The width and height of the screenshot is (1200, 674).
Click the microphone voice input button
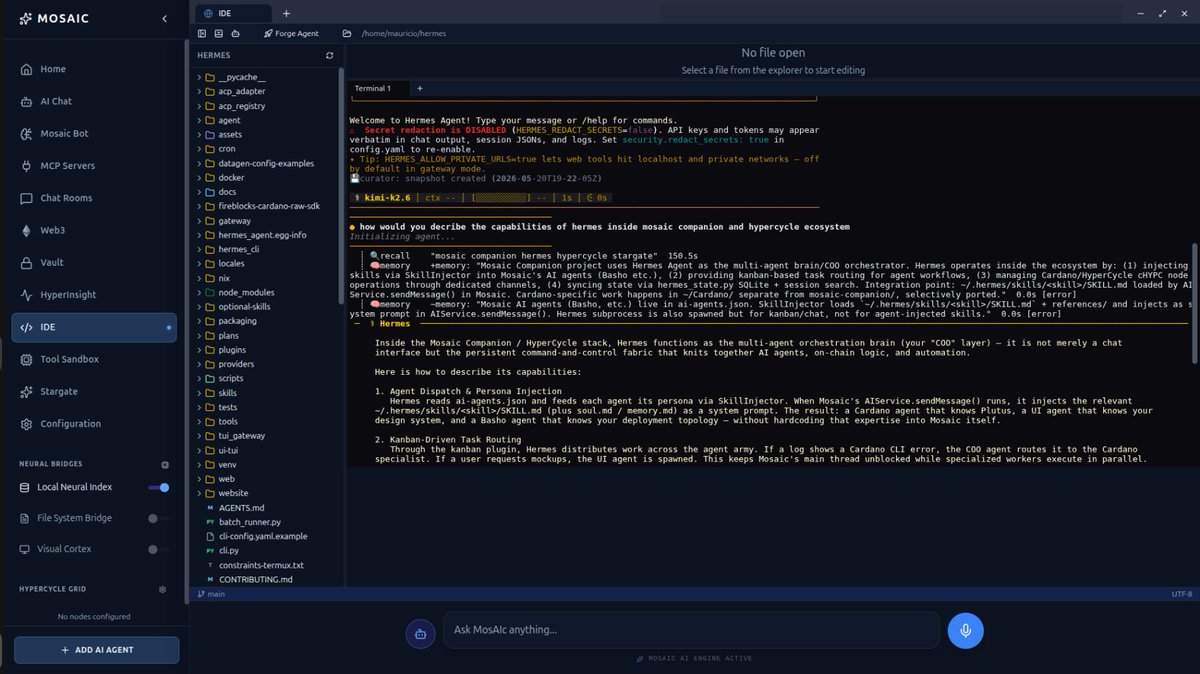click(x=965, y=630)
